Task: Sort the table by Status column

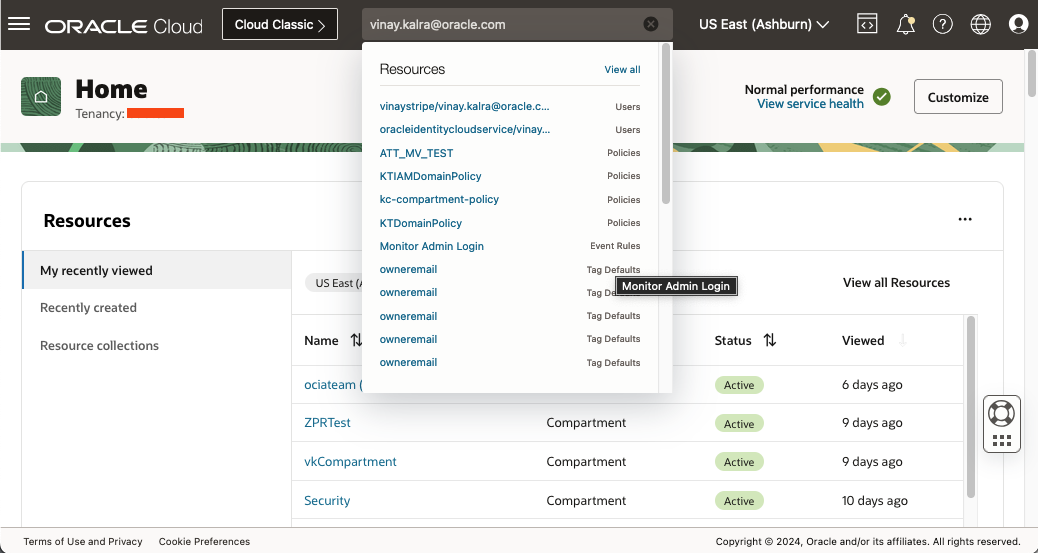Action: point(769,341)
